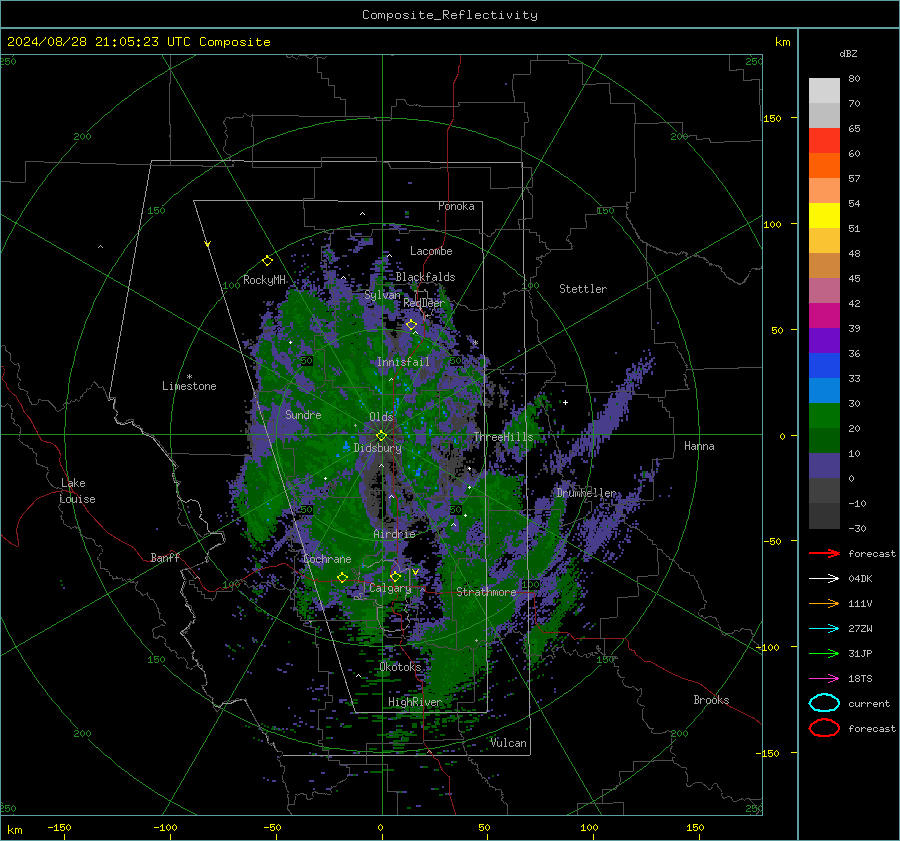Click the red forecast ellipse in the legend
The width and height of the screenshot is (900, 841).
pyautogui.click(x=824, y=728)
